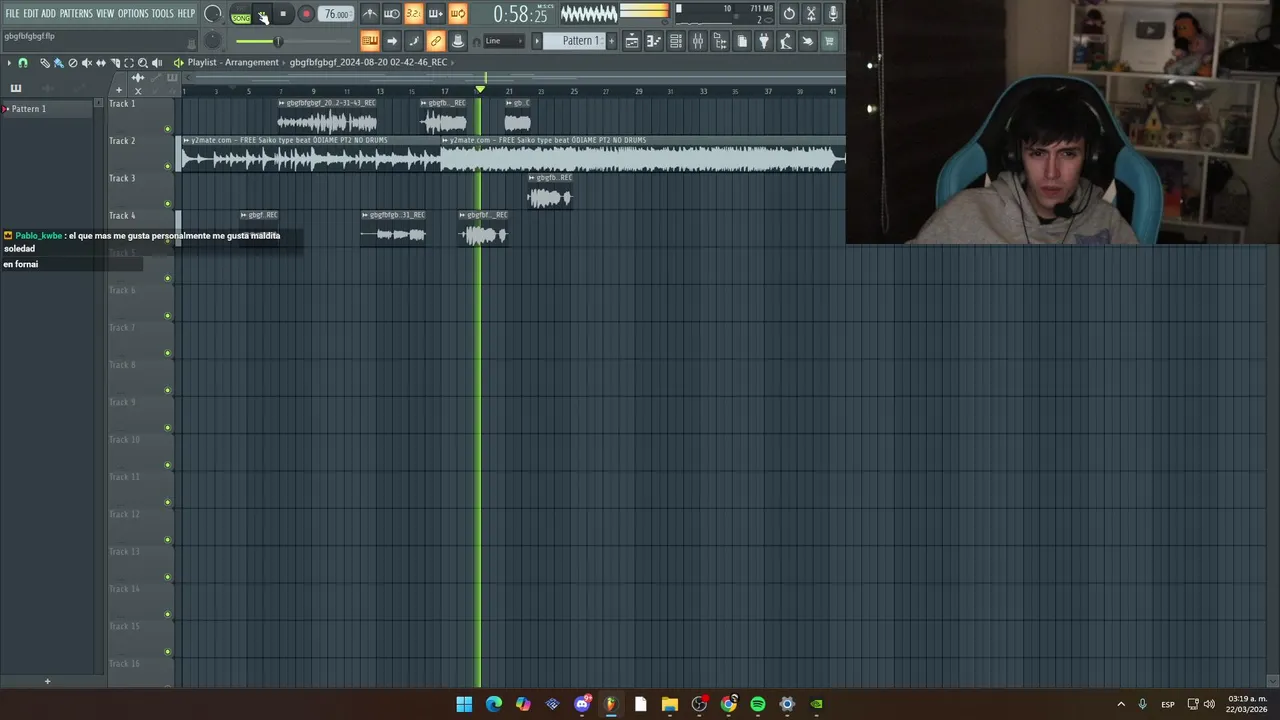Open the audio editor scissors icon
This screenshot has height=720, width=1280.
[811, 14]
